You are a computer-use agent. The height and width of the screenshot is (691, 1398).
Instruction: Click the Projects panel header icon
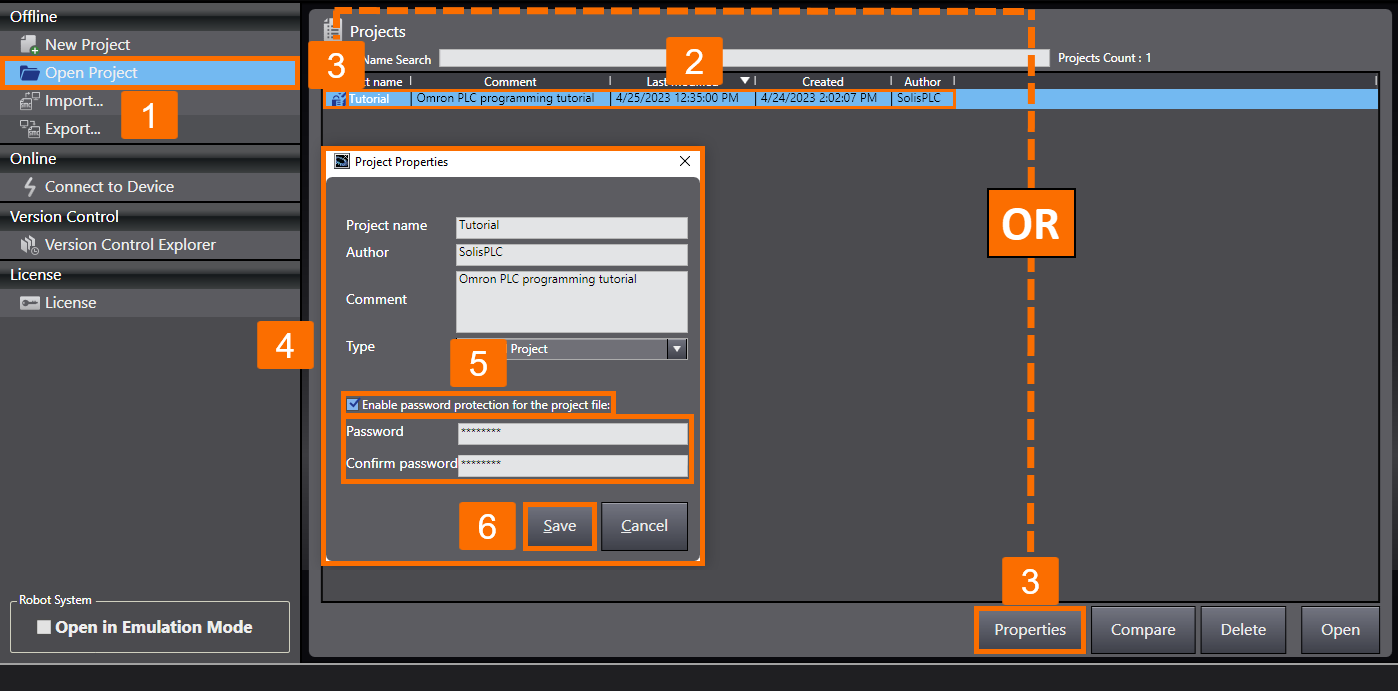pos(332,31)
